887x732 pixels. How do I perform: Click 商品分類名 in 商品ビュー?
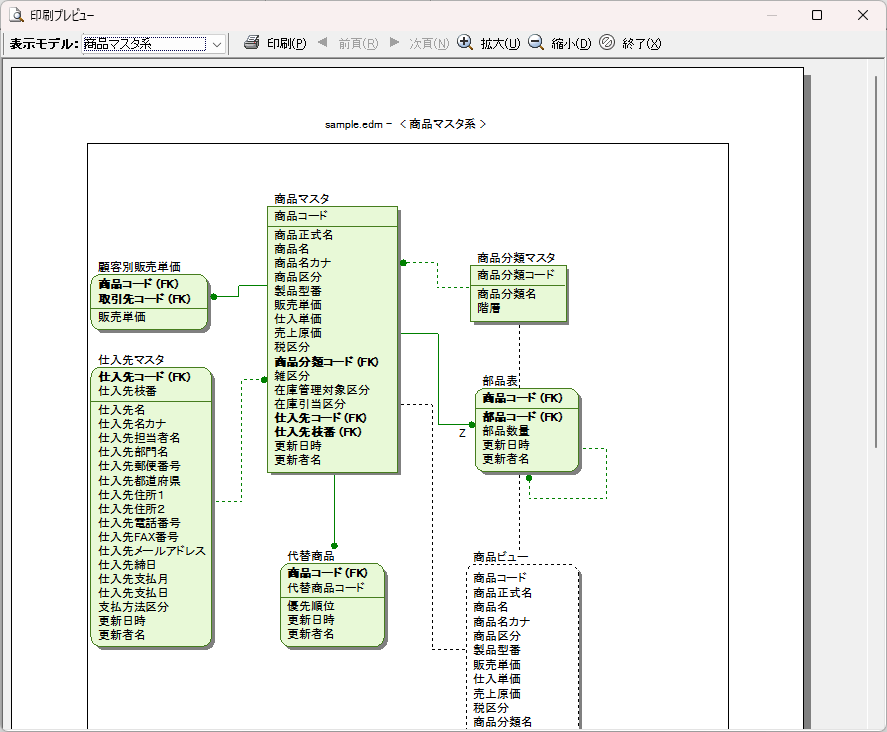tap(502, 722)
